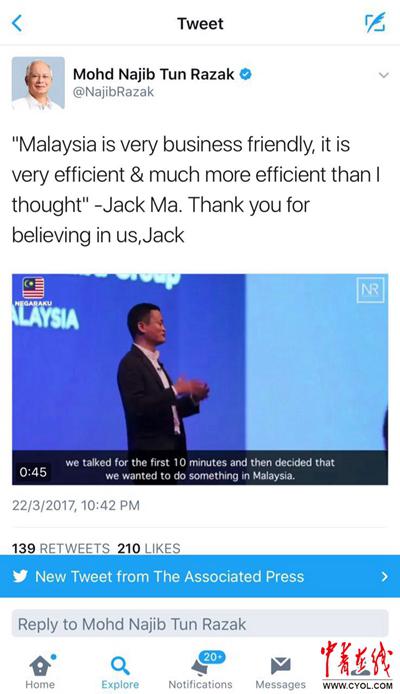Switch to the Home tab
The width and height of the screenshot is (400, 694).
[40, 672]
